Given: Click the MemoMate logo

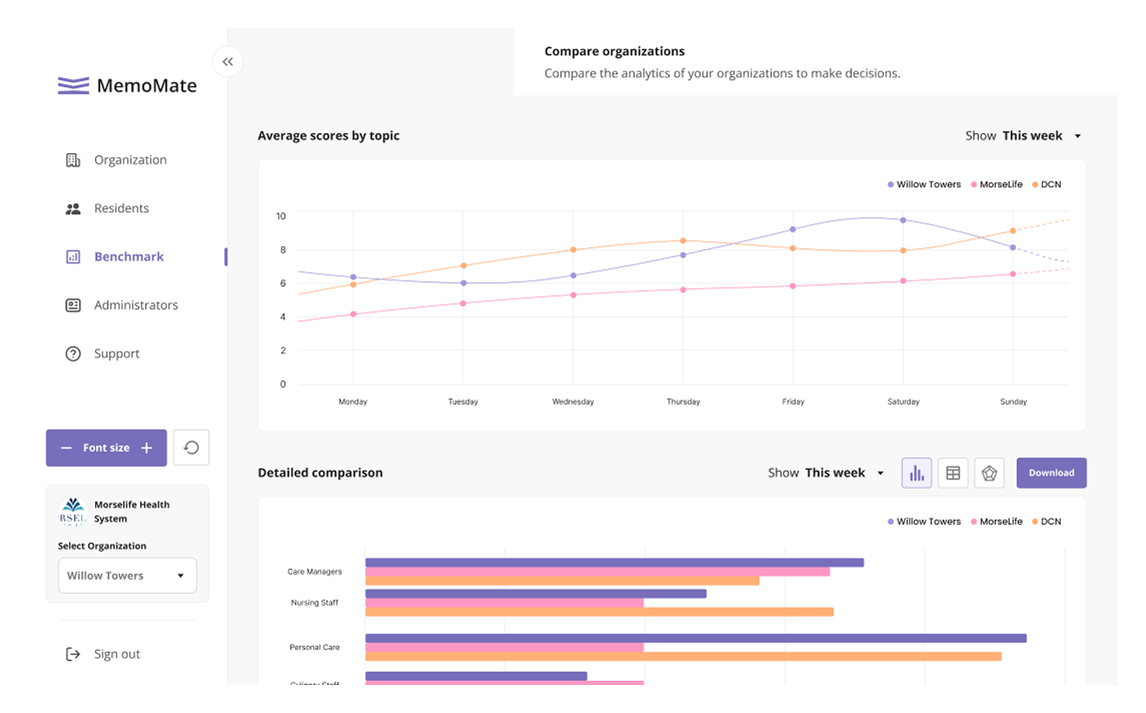Looking at the screenshot, I should (x=127, y=86).
